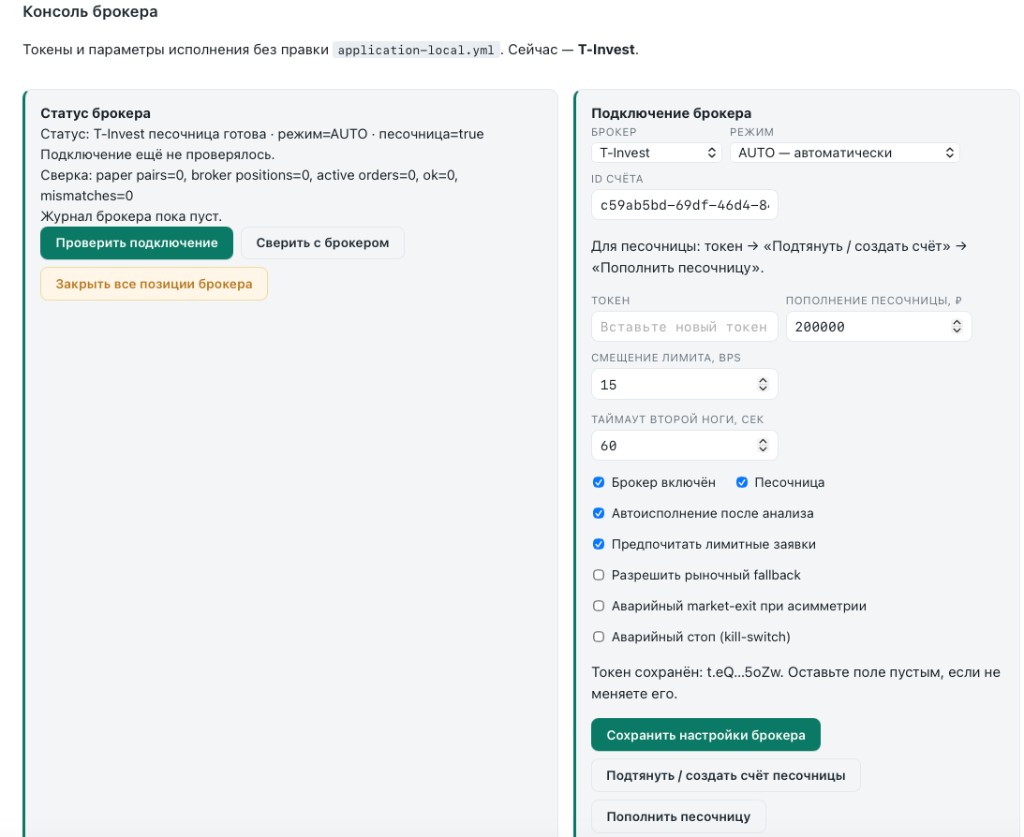This screenshot has width=1024, height=837.
Task: Uncheck 'Автоисполнение после анализа' checkbox
Action: pyautogui.click(x=598, y=513)
